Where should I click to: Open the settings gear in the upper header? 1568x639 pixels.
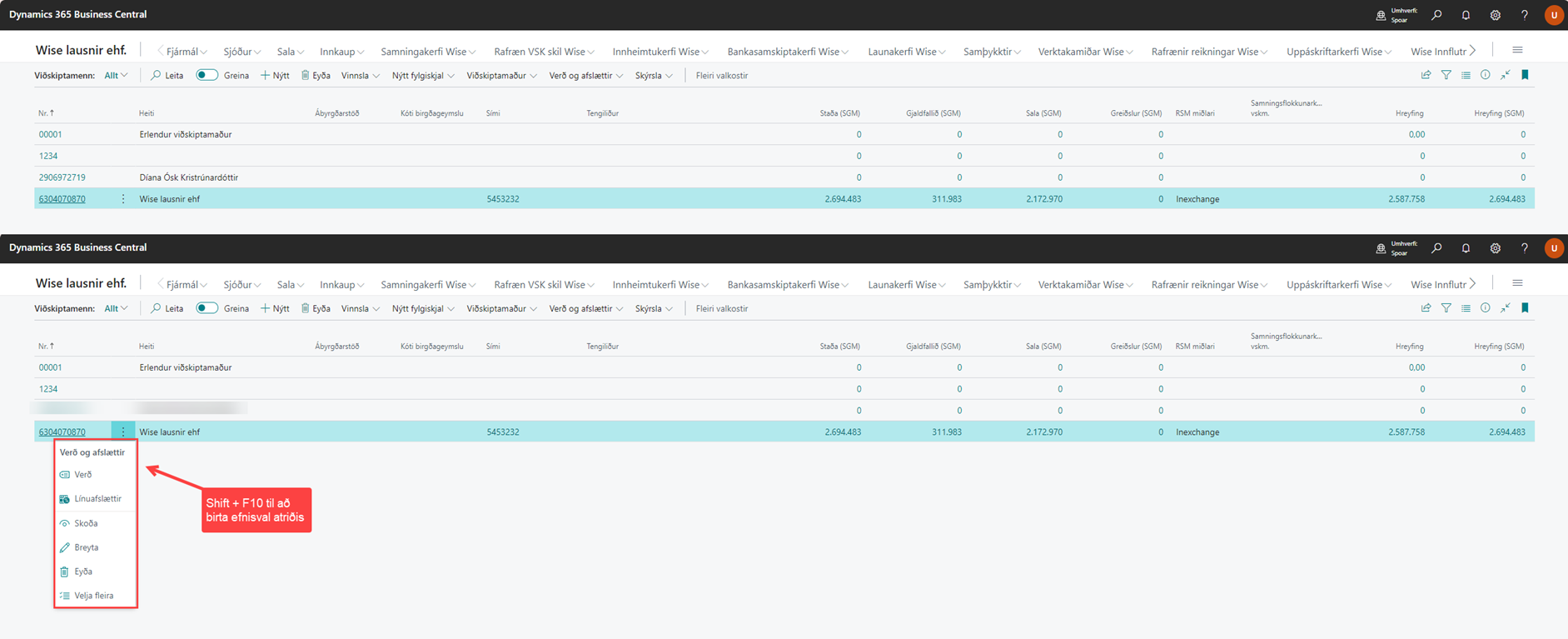[x=1496, y=15]
